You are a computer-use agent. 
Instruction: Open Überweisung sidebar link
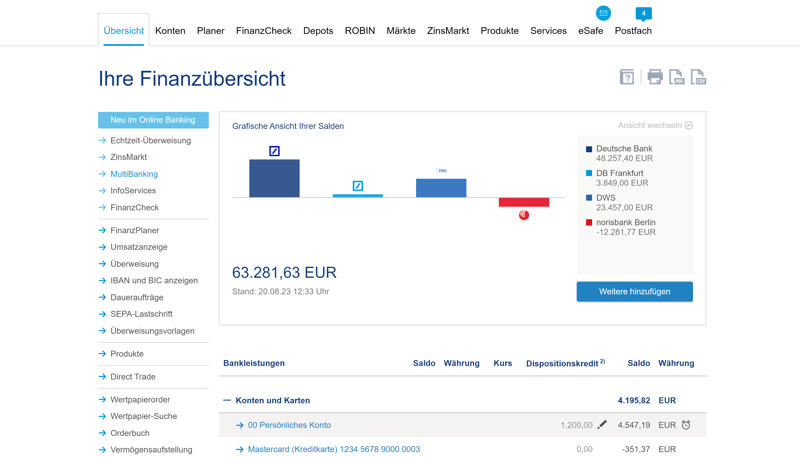click(135, 264)
